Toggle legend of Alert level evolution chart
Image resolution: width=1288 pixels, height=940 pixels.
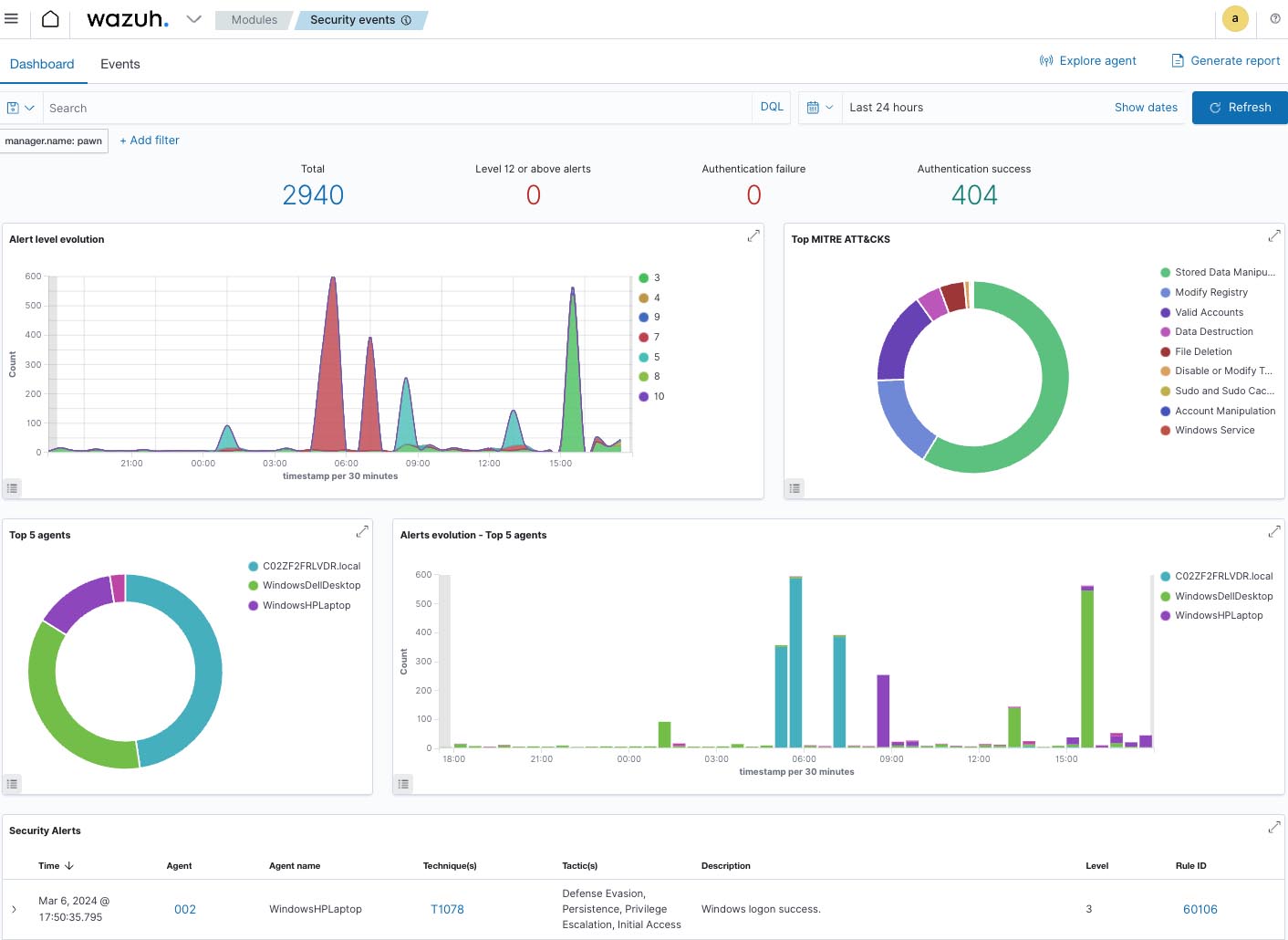[x=12, y=488]
